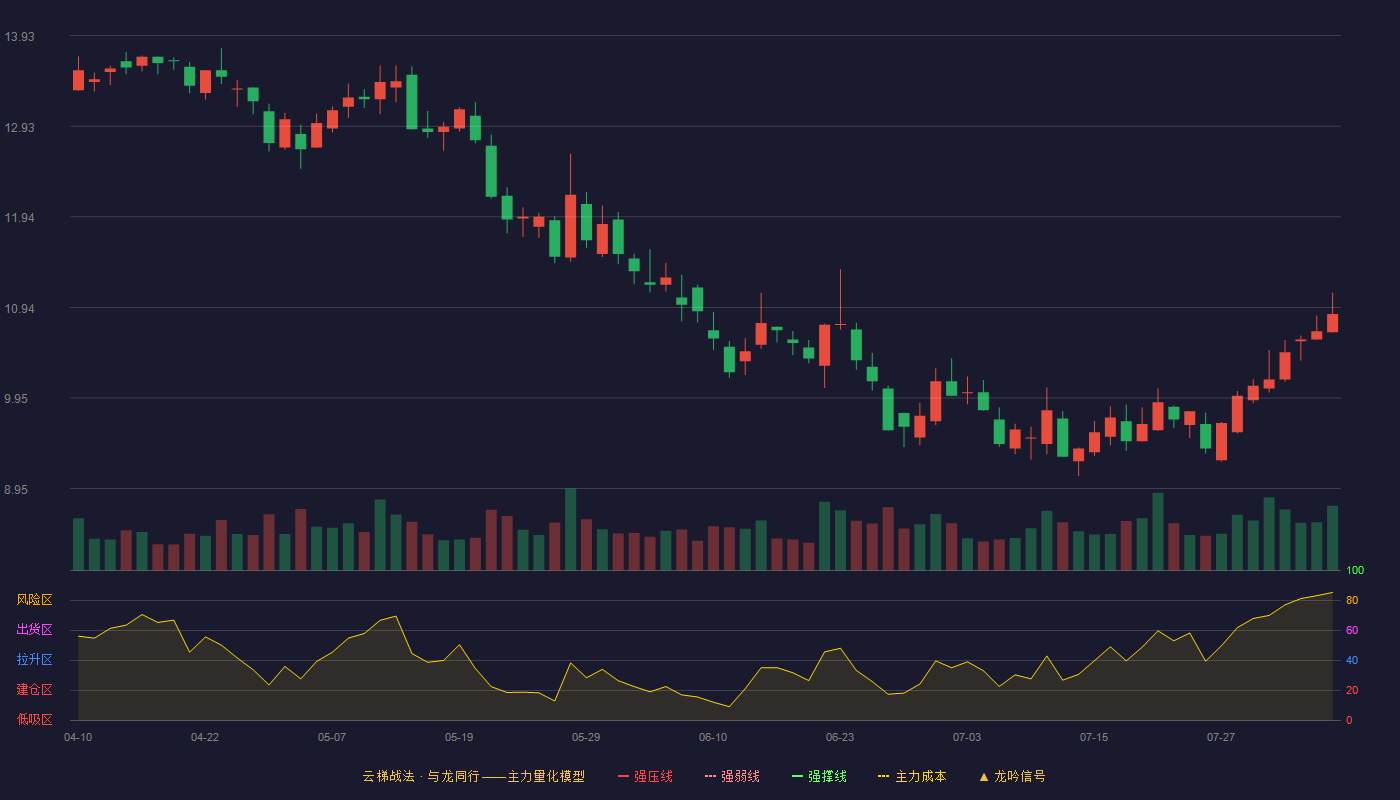Click the red 20 indicator axis value

point(1352,690)
